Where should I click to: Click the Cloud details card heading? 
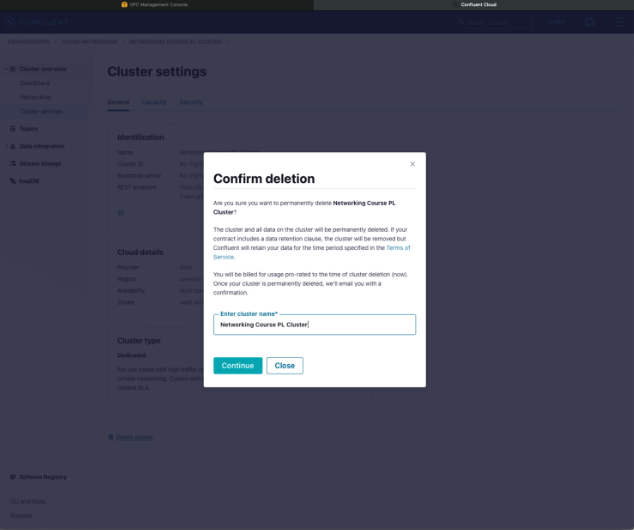coord(140,252)
